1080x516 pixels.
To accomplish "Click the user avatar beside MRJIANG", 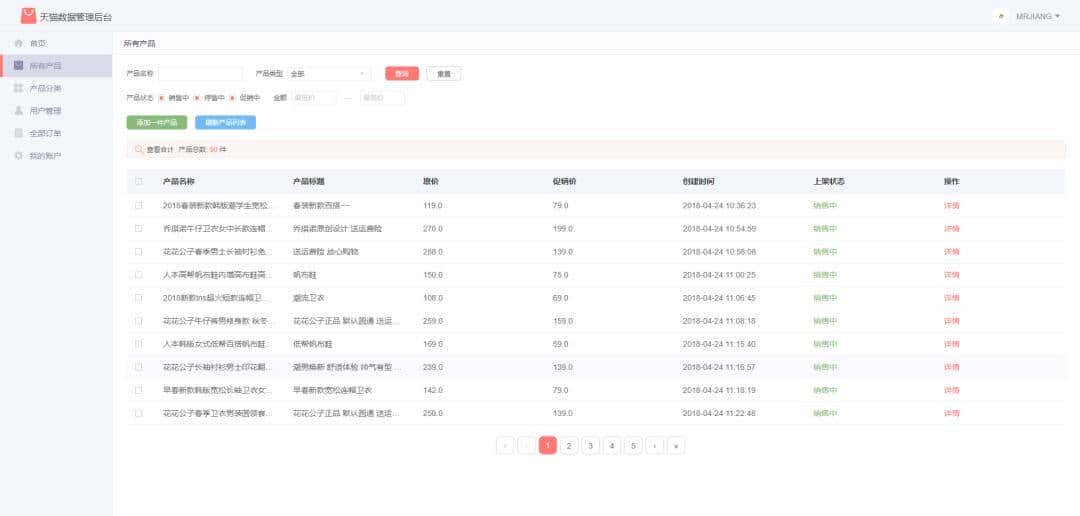I will pos(1001,16).
